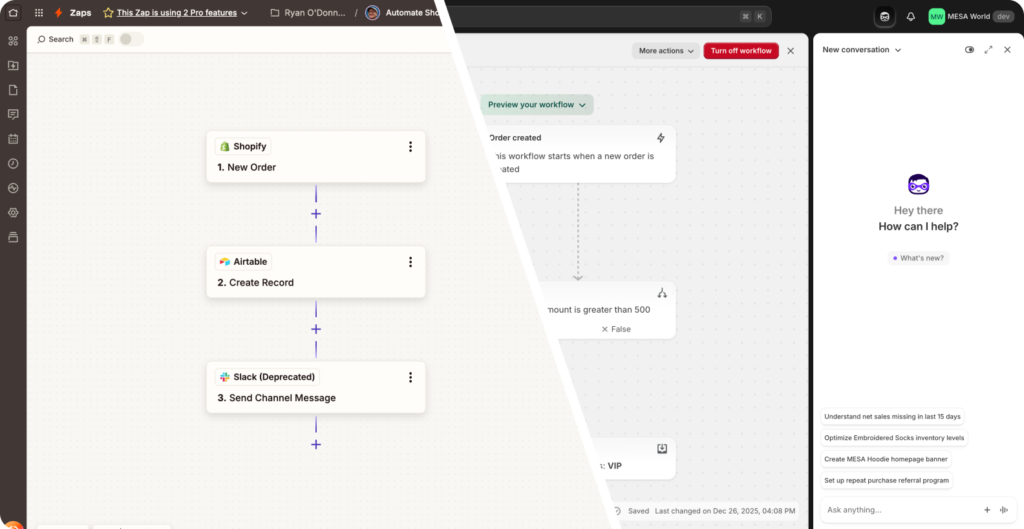Add a step after Airtable Create Record

pos(316,329)
